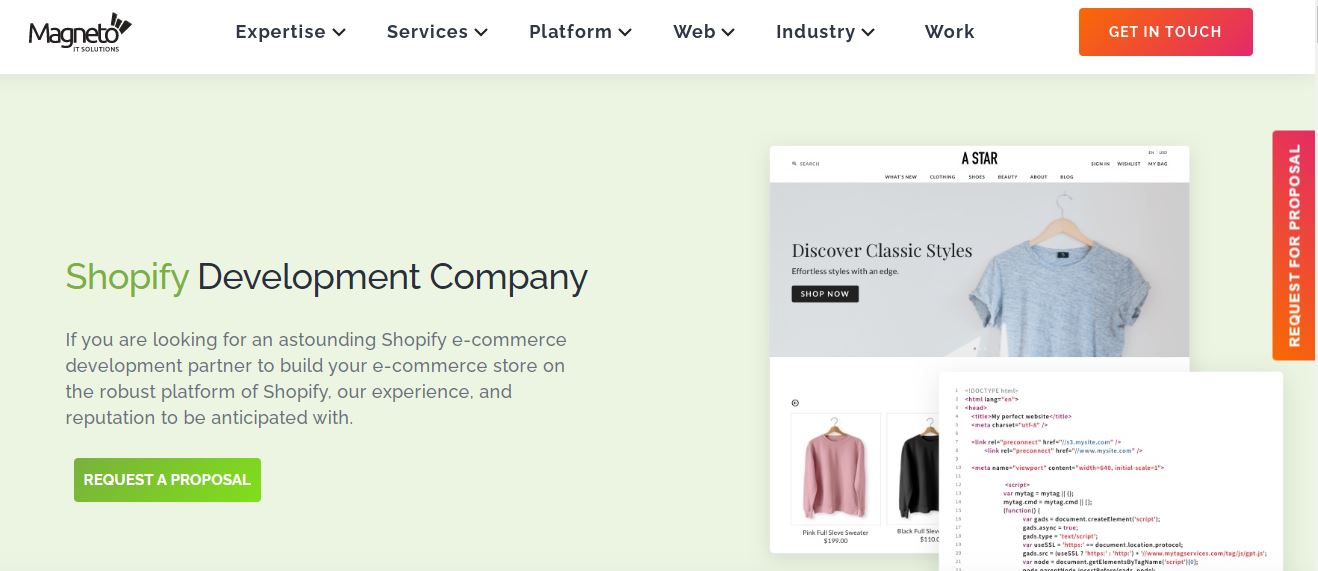Click the intro paragraph about Shopify e-commerce
Screen dimensions: 1318x571
[x=316, y=379]
